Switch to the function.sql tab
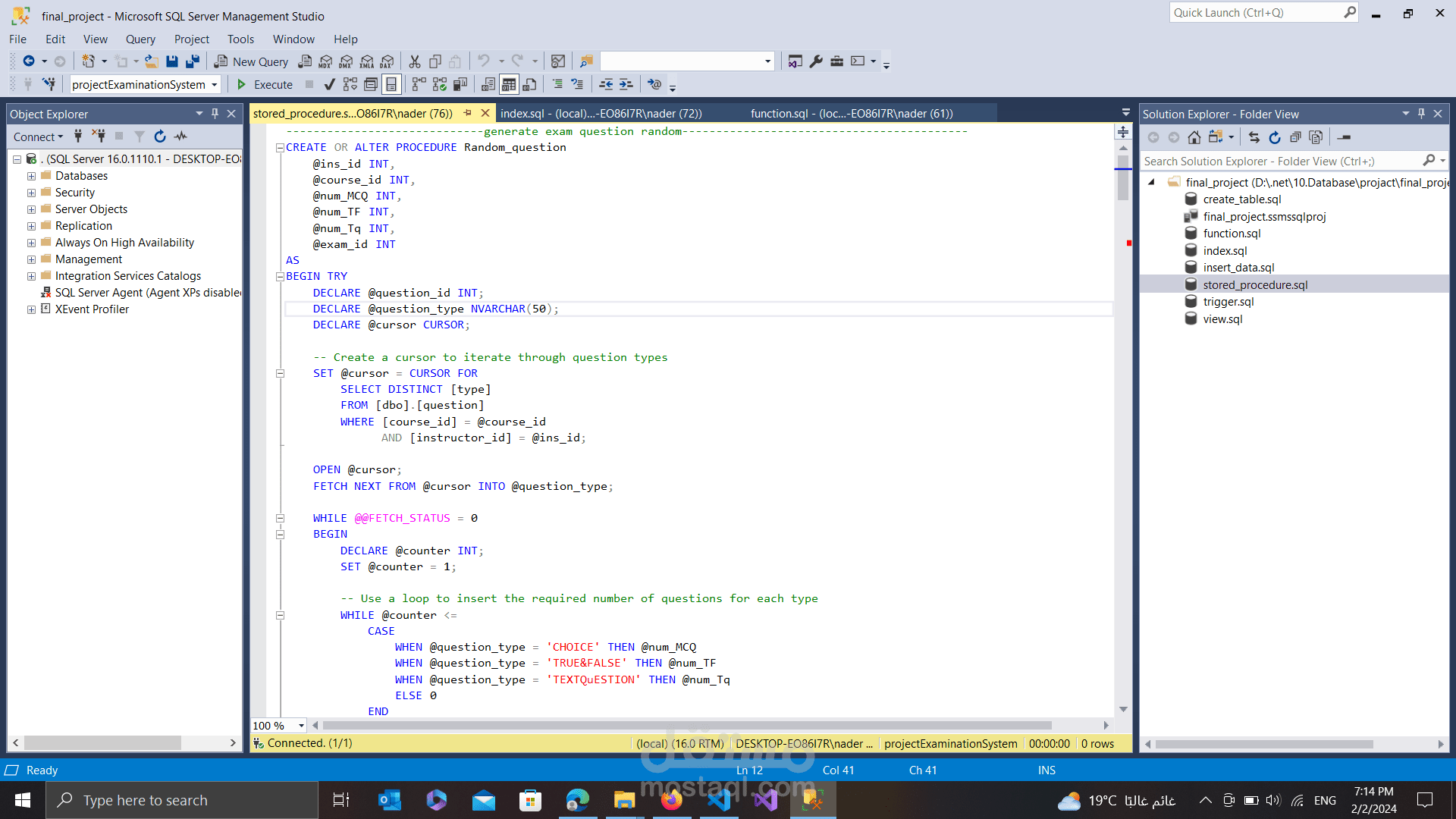This screenshot has height=819, width=1456. pos(851,114)
